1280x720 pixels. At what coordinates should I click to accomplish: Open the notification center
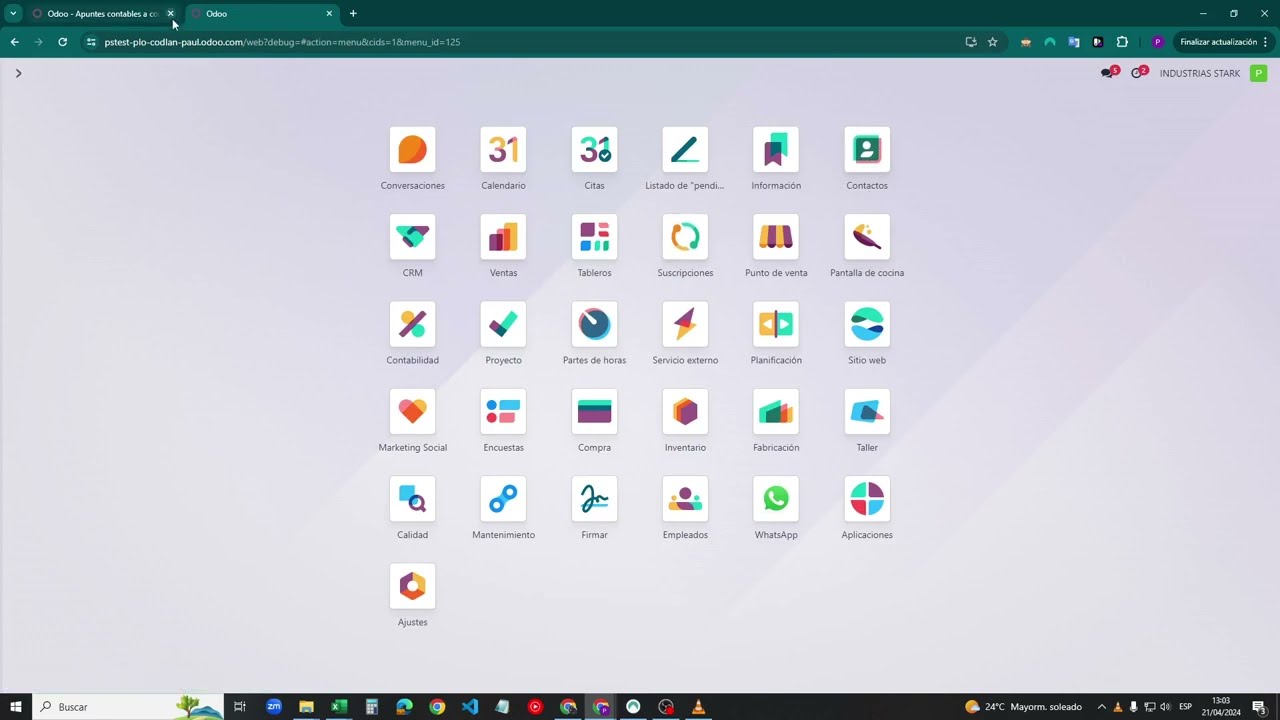pyautogui.click(x=1259, y=707)
